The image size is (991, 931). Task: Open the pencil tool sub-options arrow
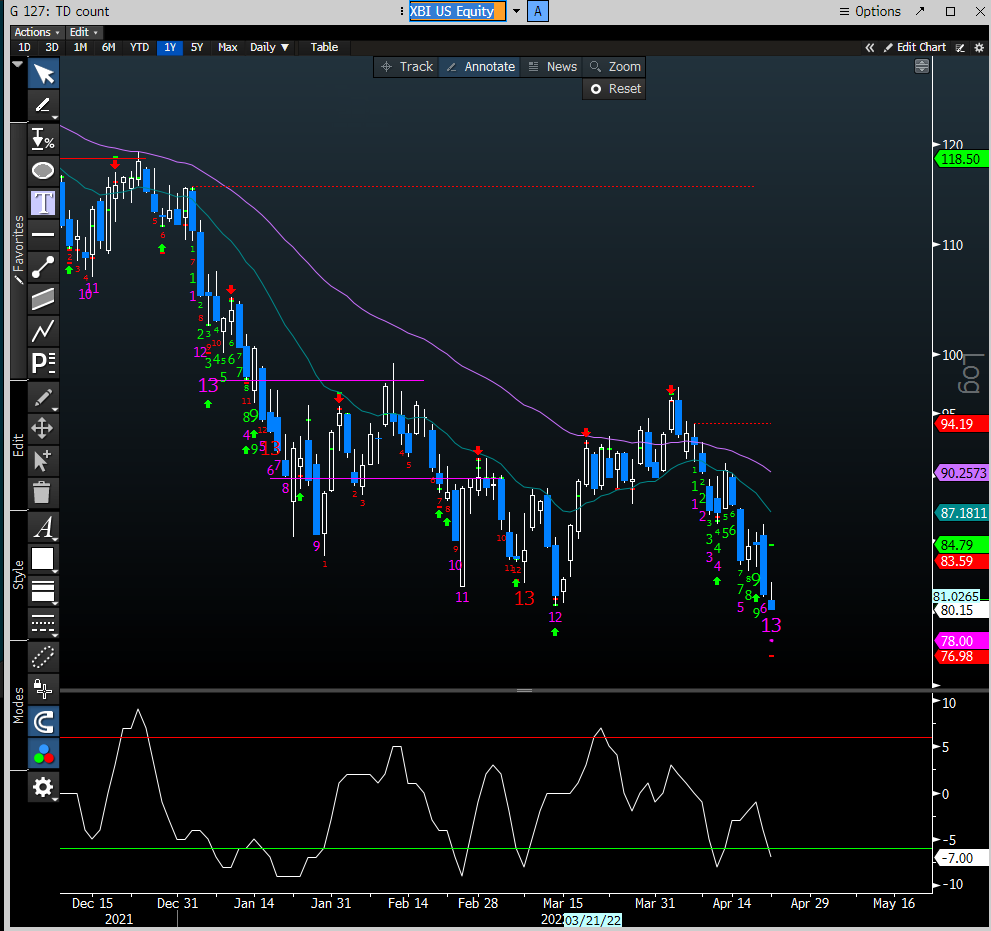coord(55,118)
